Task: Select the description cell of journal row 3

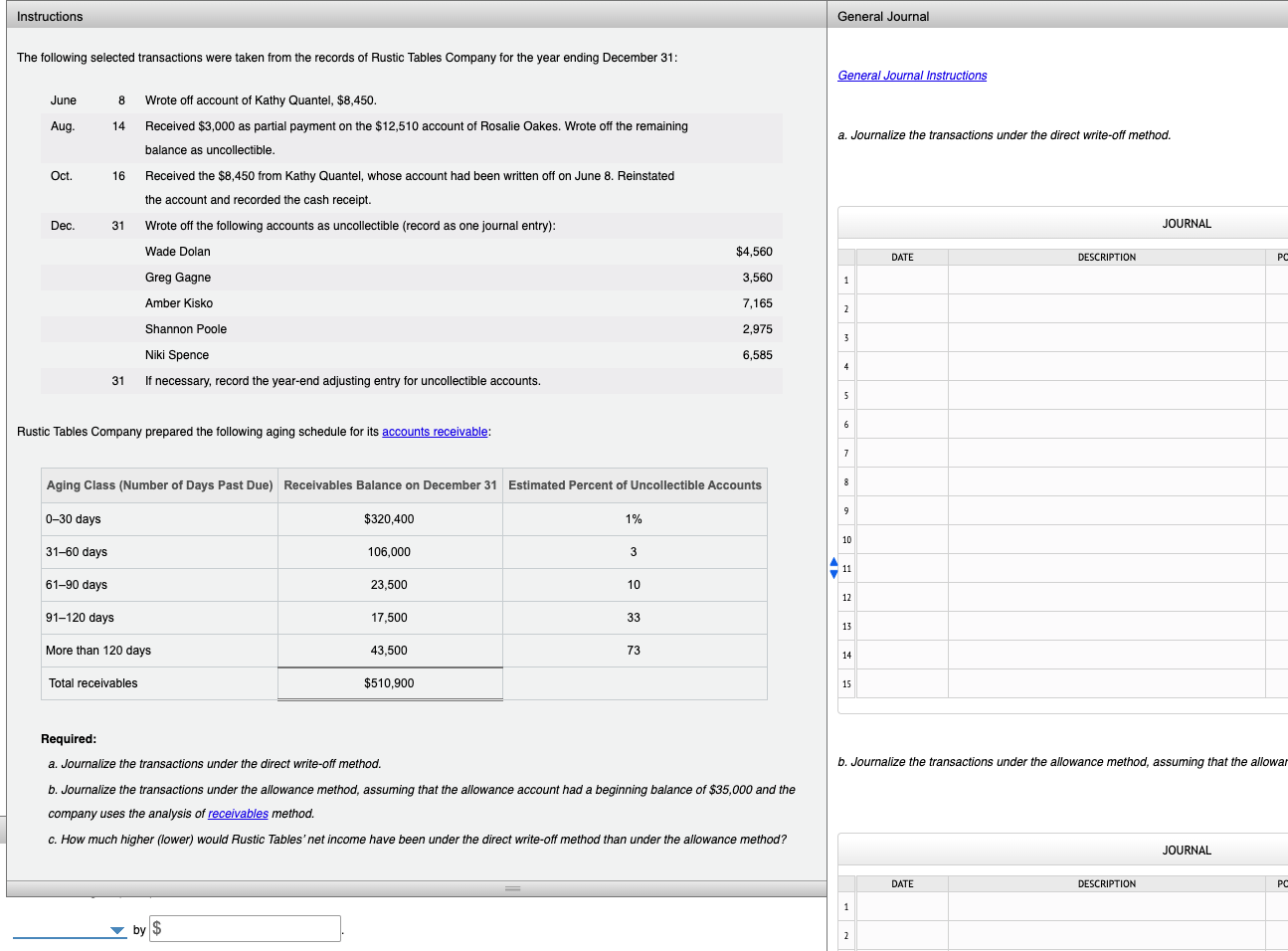Action: (1106, 337)
